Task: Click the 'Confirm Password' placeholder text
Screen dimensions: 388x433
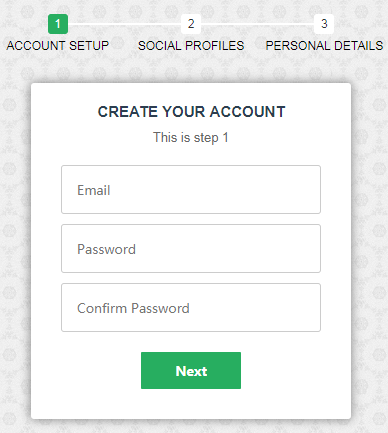Action: tap(133, 308)
